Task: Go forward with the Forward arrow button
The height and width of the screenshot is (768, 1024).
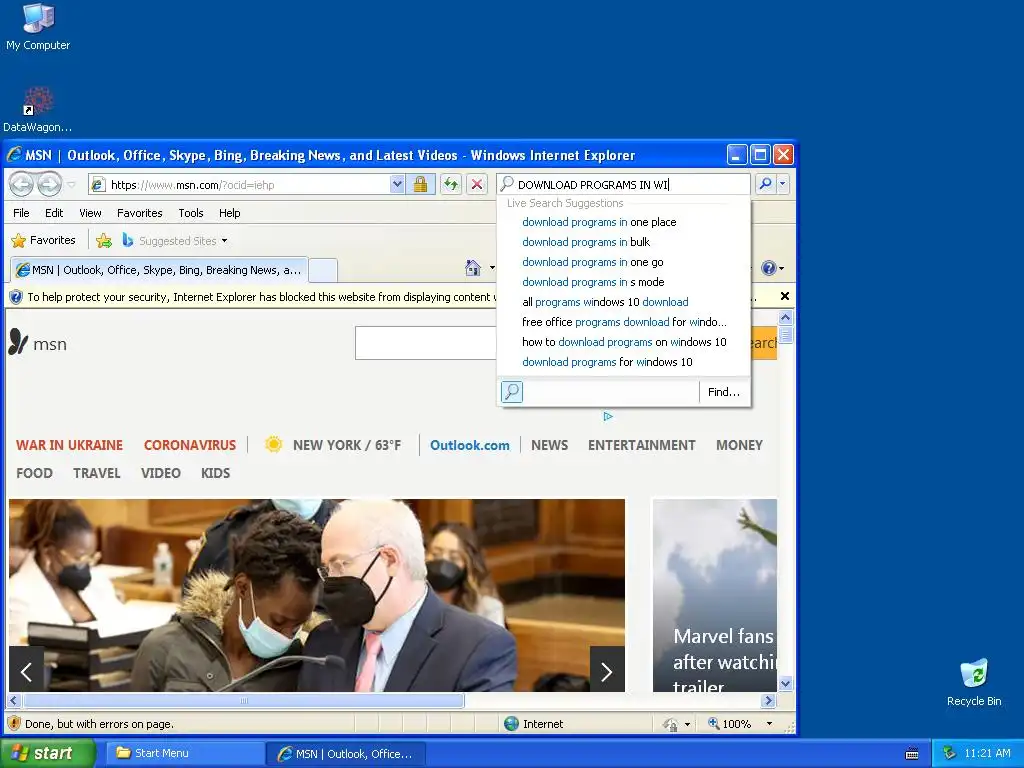Action: [x=49, y=184]
